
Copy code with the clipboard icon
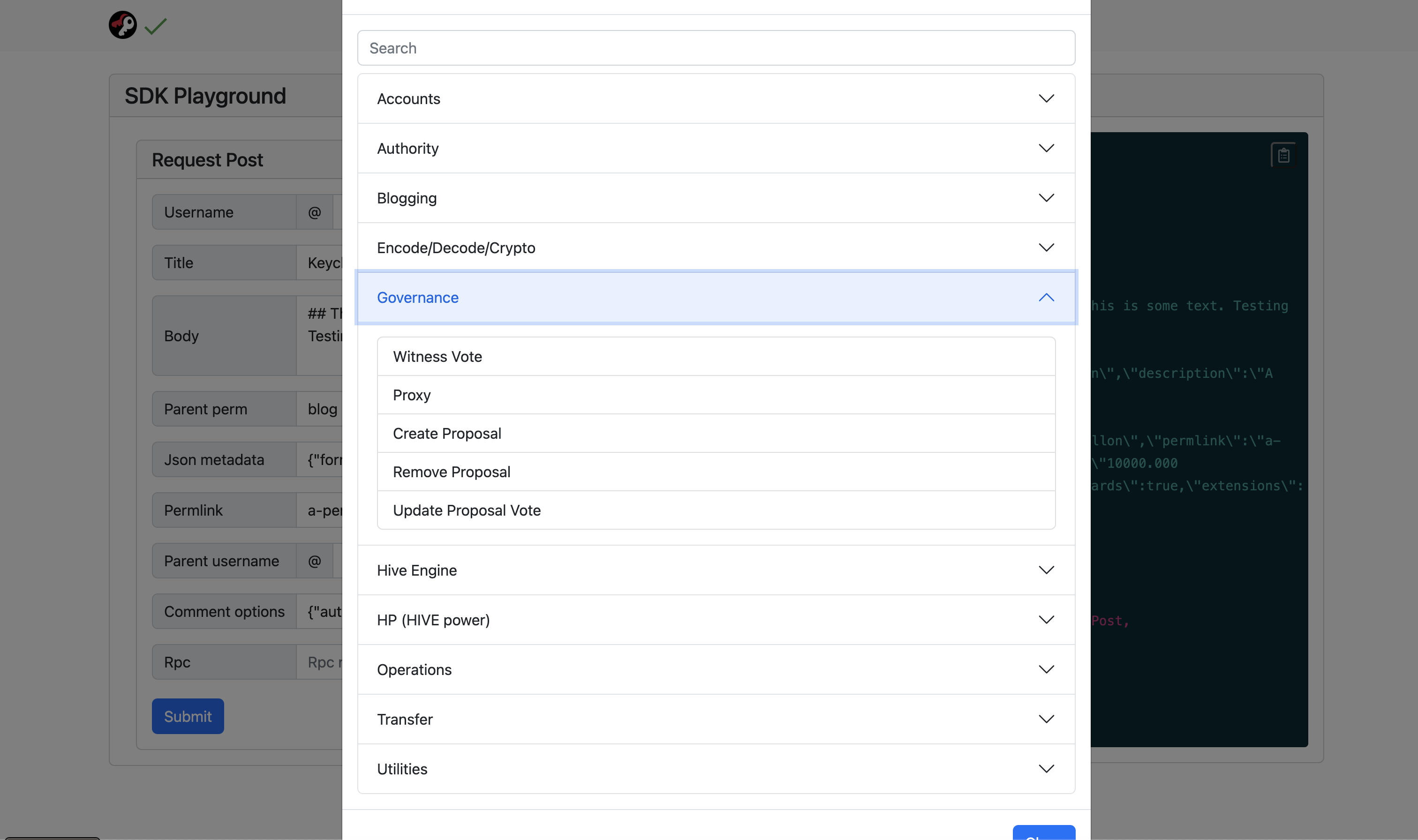(x=1283, y=155)
